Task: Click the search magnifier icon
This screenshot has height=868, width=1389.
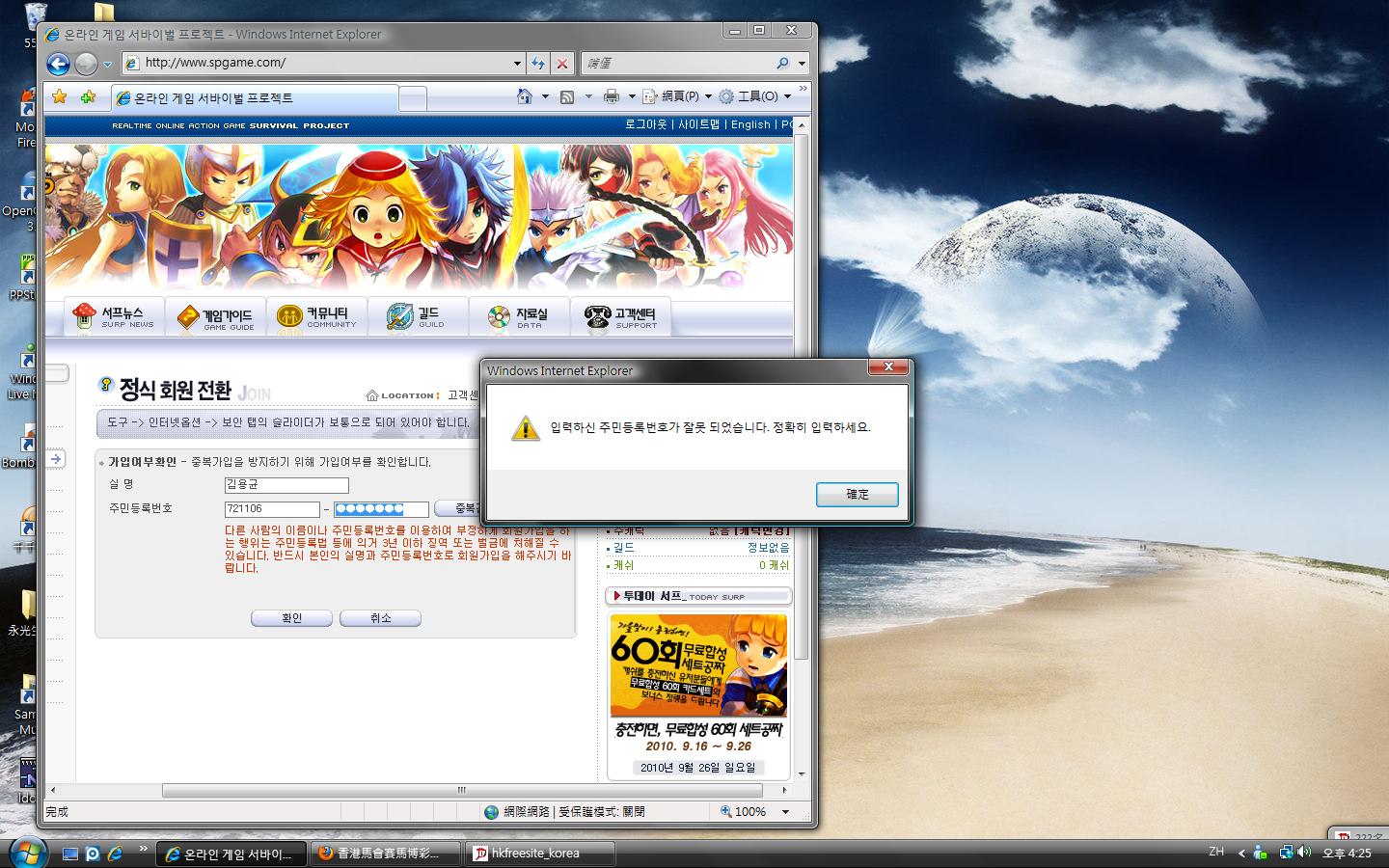Action: pos(782,63)
